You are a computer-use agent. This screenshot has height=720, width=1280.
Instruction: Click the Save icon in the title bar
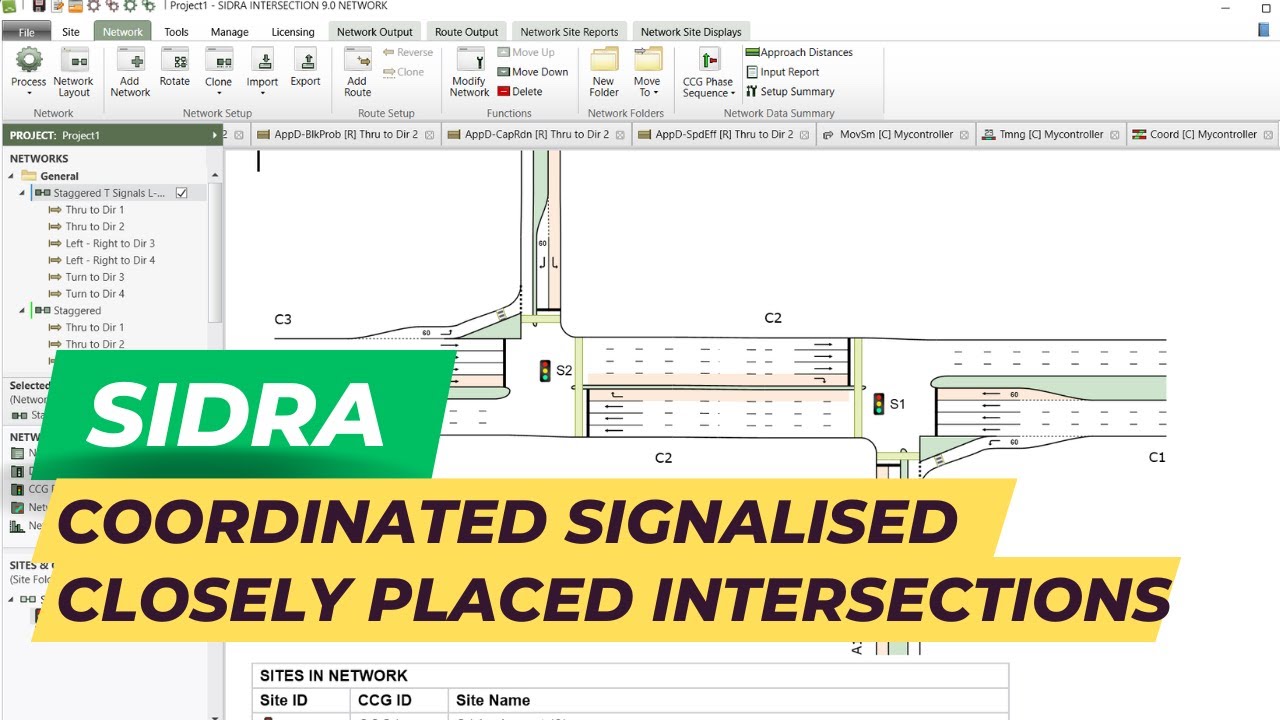(39, 6)
